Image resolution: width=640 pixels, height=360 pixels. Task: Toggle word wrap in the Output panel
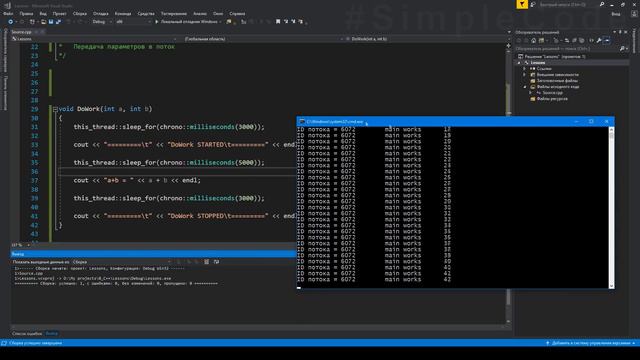coord(216,262)
